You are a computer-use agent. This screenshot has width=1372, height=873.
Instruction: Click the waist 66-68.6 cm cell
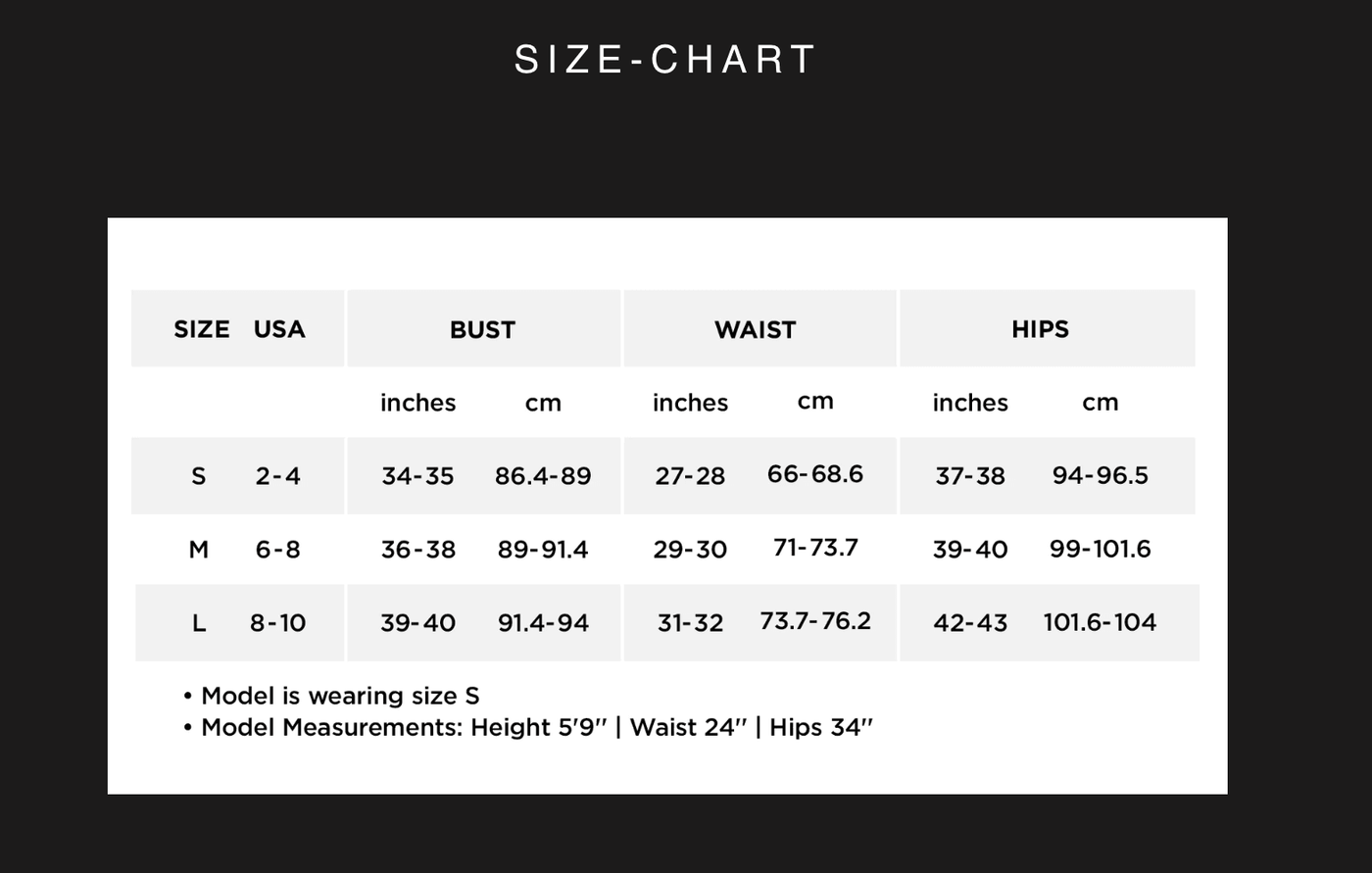815,474
